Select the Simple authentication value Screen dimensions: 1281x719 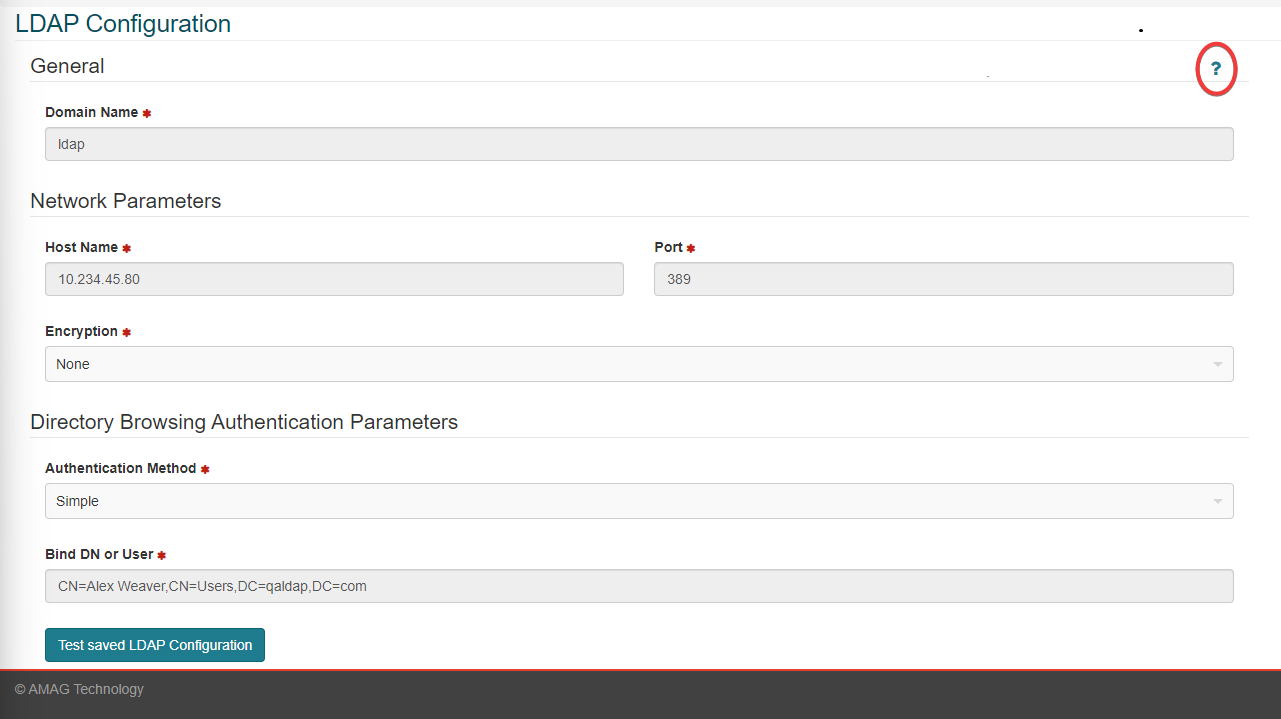[x=77, y=500]
